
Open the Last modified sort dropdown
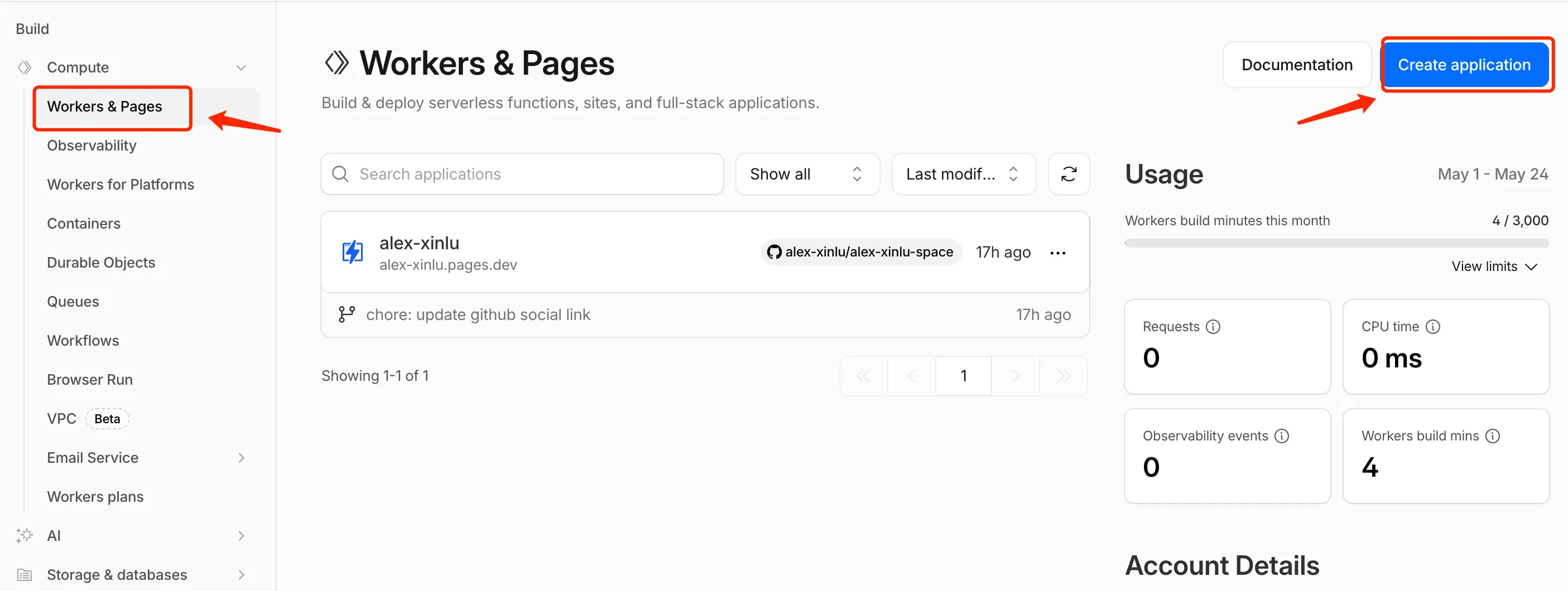(964, 174)
